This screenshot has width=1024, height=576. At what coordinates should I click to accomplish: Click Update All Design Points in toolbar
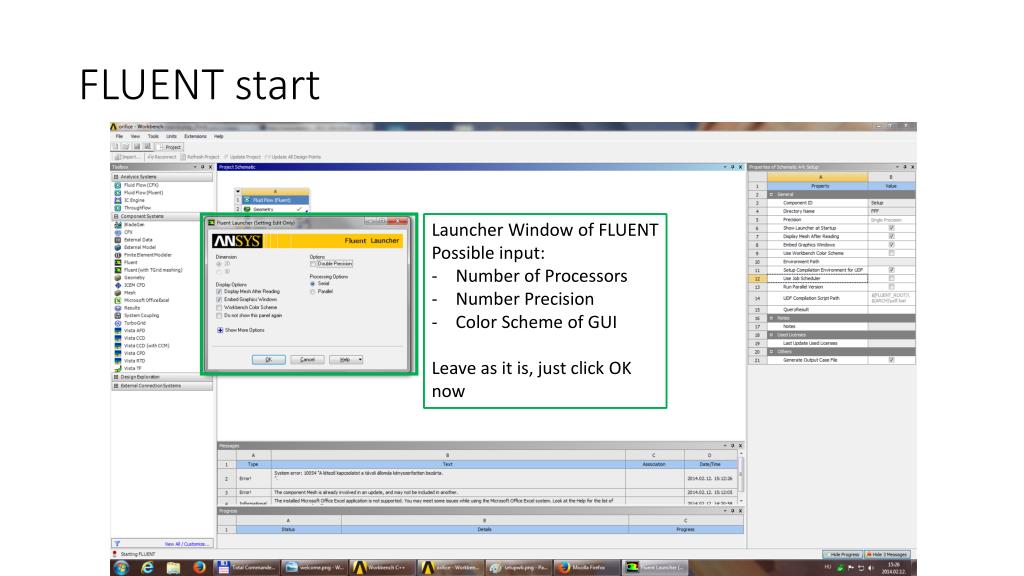coord(293,157)
